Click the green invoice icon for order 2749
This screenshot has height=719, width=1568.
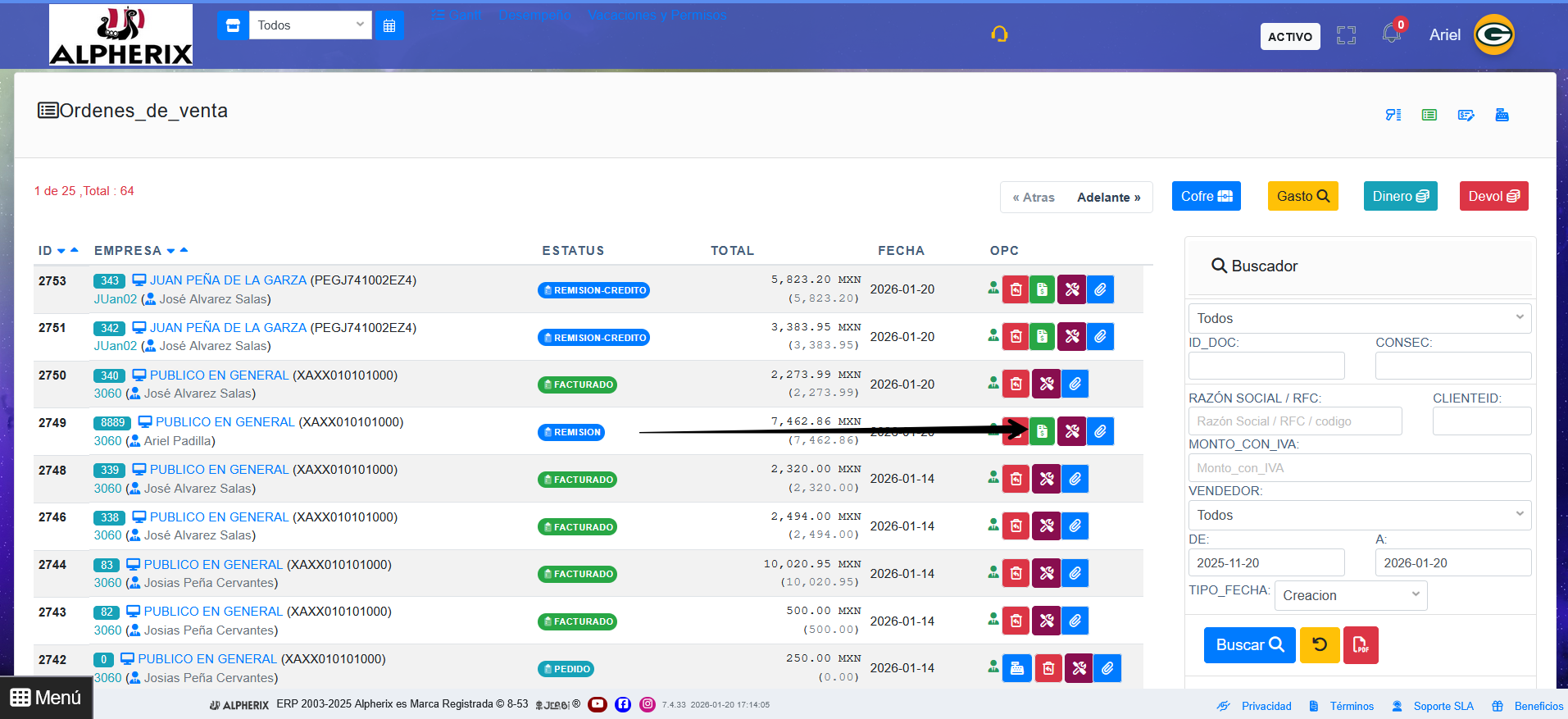[x=1042, y=431]
